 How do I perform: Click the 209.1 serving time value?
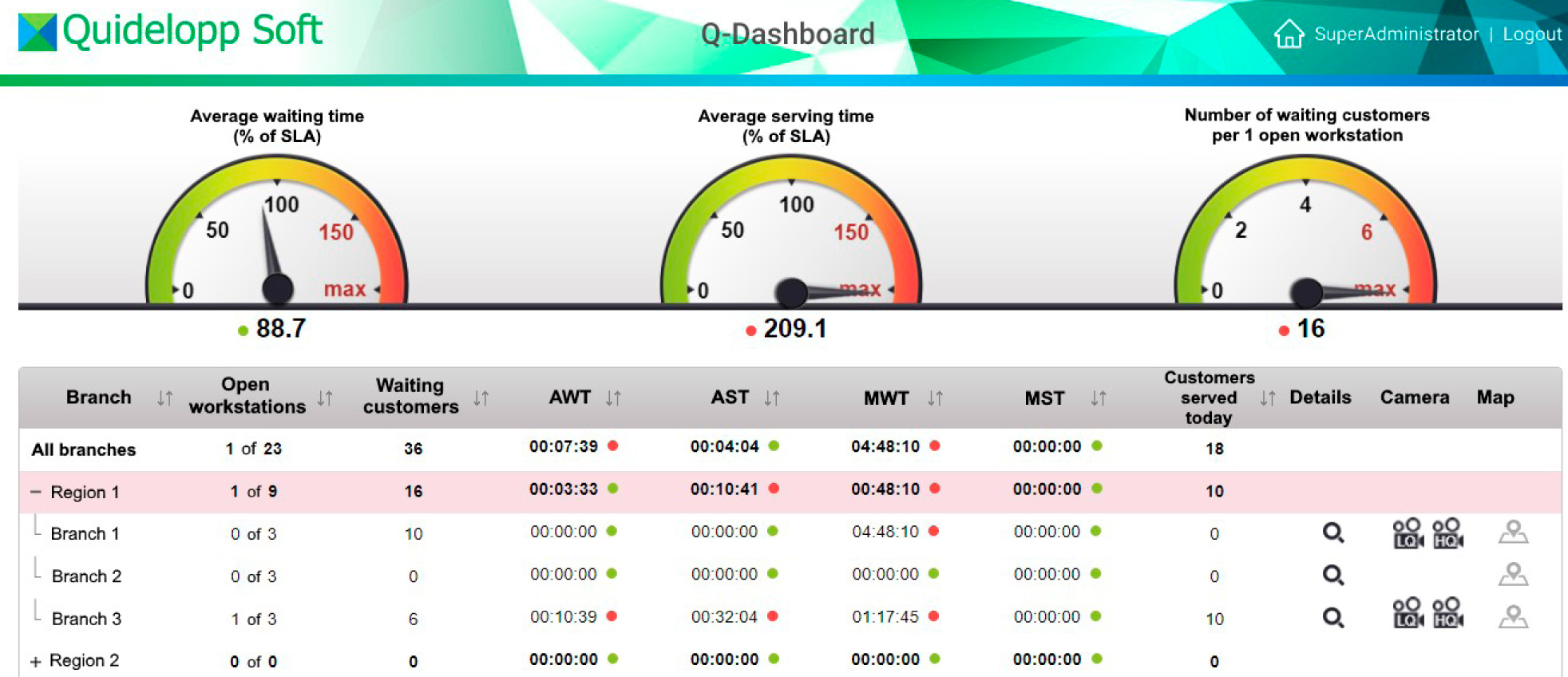pos(795,328)
